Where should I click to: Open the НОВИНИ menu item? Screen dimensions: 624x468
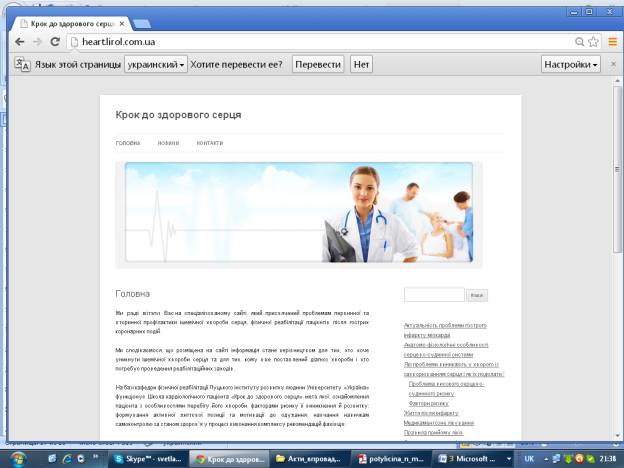[168, 143]
